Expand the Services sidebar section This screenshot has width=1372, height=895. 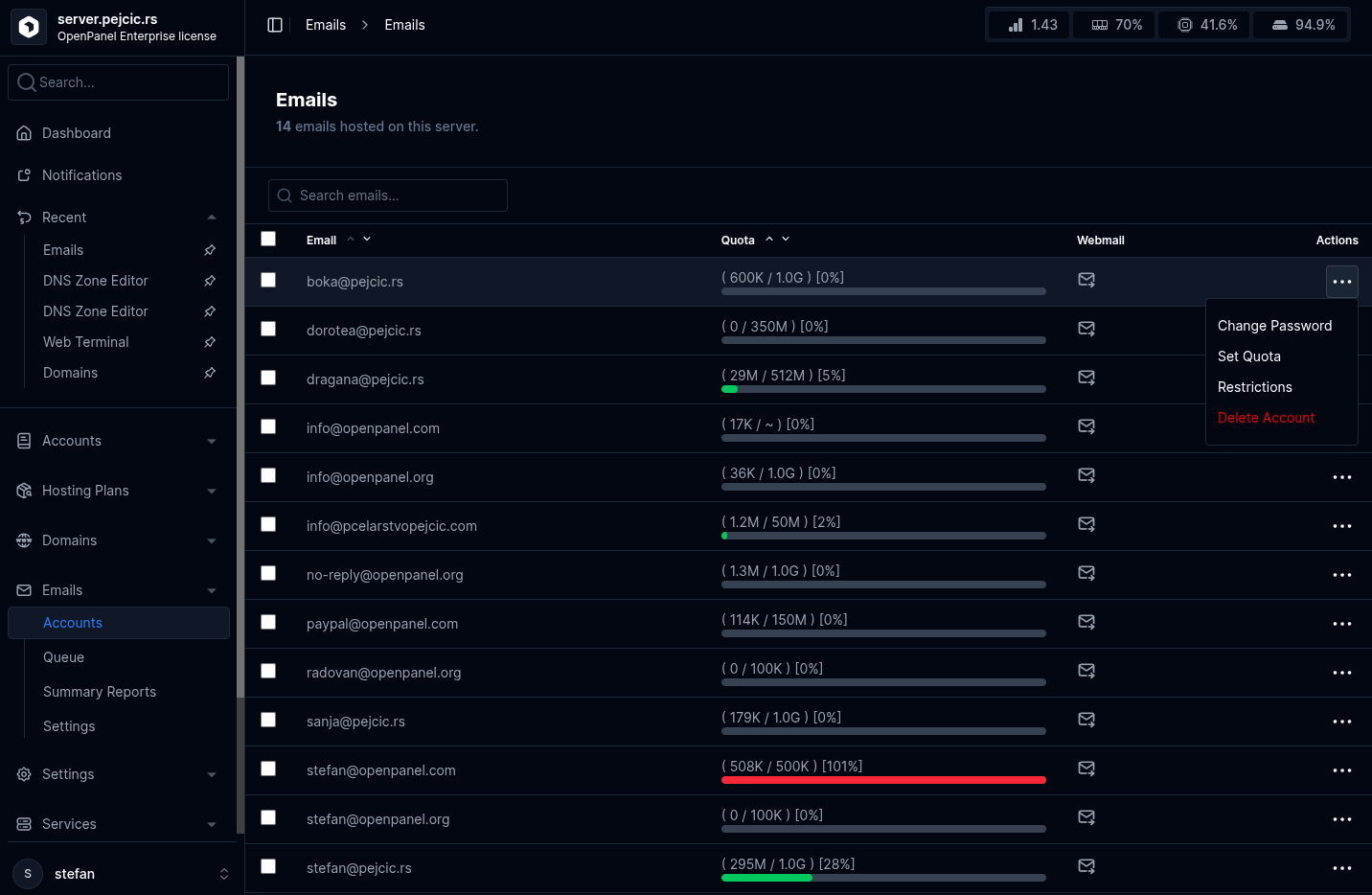pyautogui.click(x=119, y=824)
